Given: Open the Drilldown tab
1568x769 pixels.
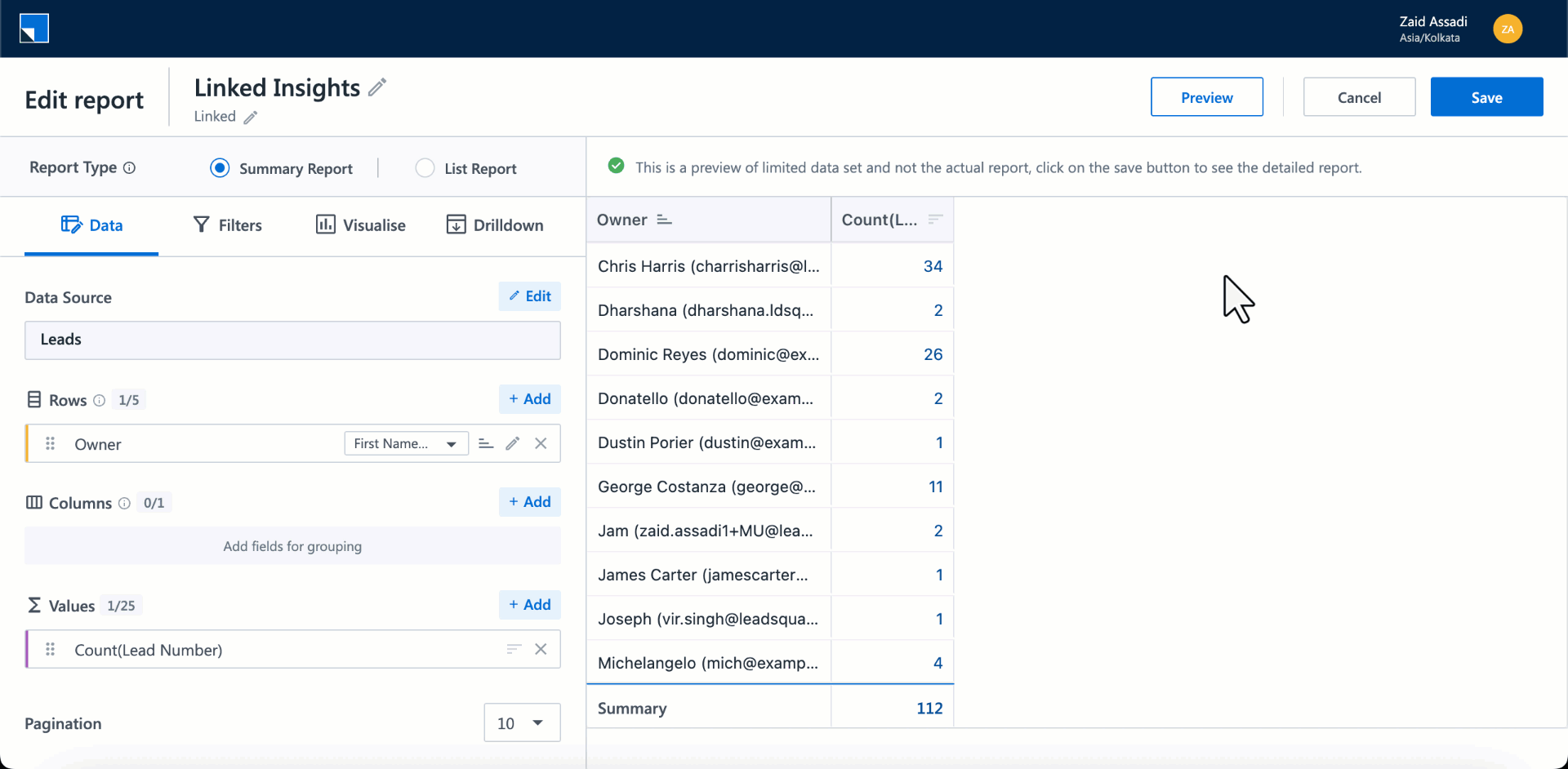Looking at the screenshot, I should [495, 224].
